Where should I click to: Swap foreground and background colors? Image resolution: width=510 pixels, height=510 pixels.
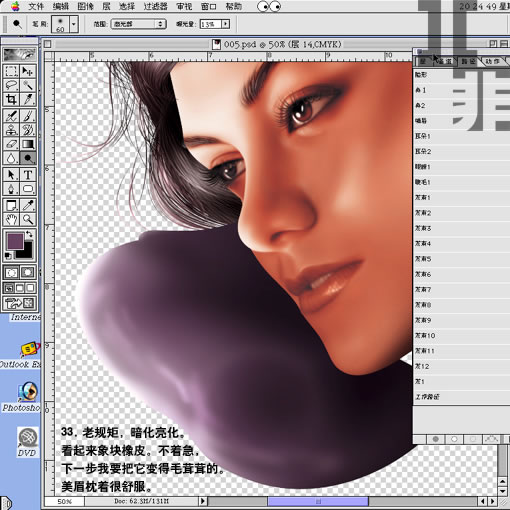tap(29, 234)
